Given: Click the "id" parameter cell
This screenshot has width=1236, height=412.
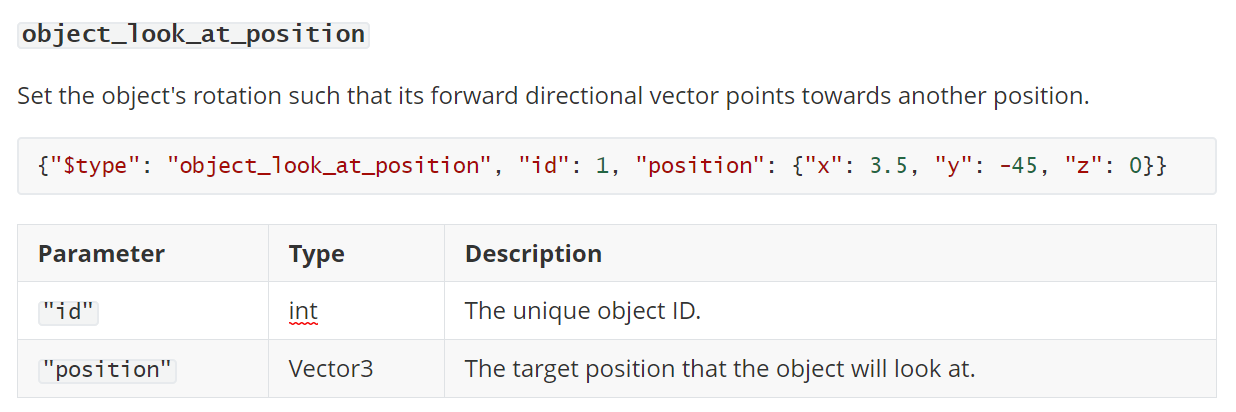Looking at the screenshot, I should click(x=68, y=311).
